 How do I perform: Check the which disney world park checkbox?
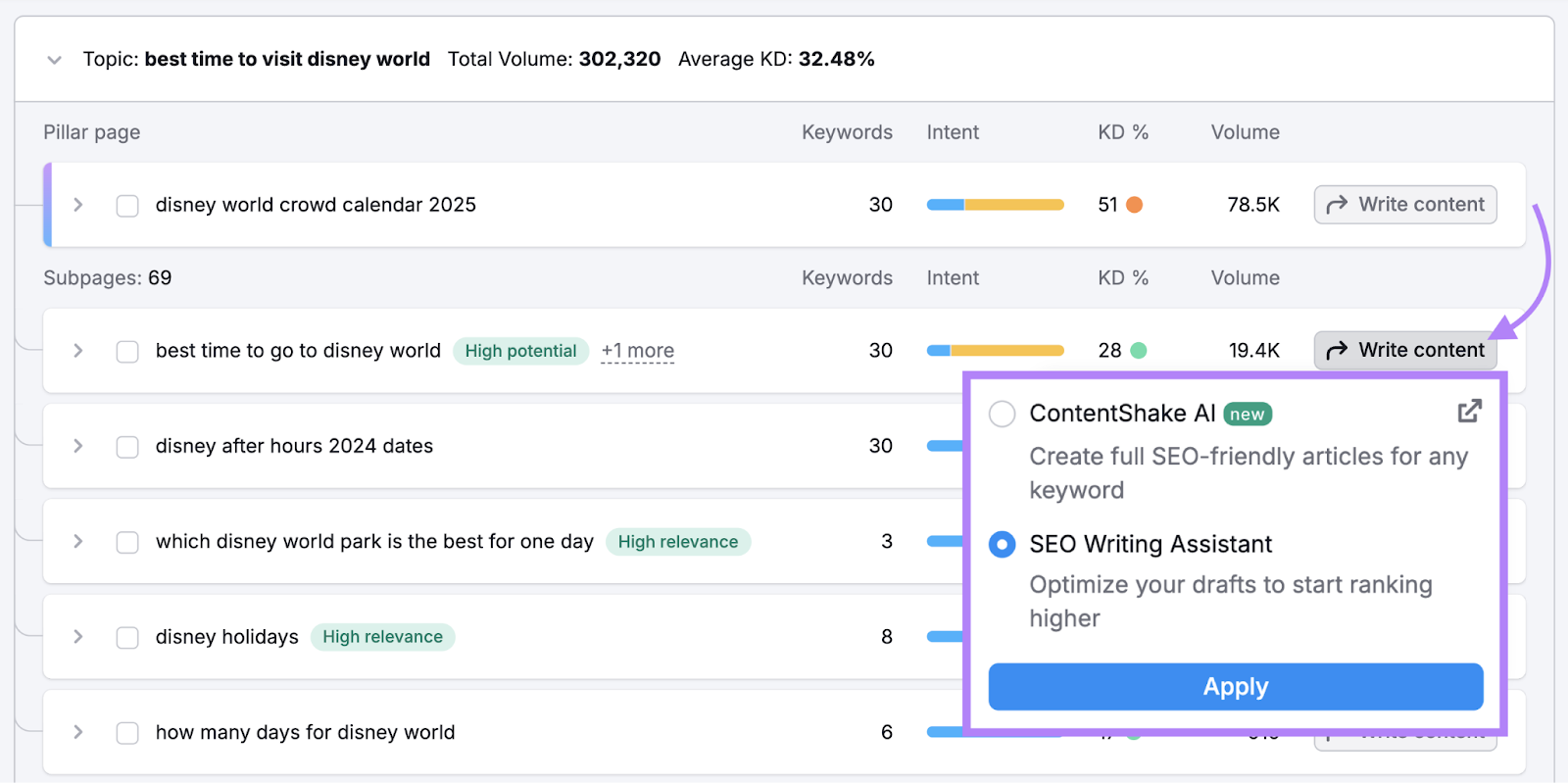127,542
